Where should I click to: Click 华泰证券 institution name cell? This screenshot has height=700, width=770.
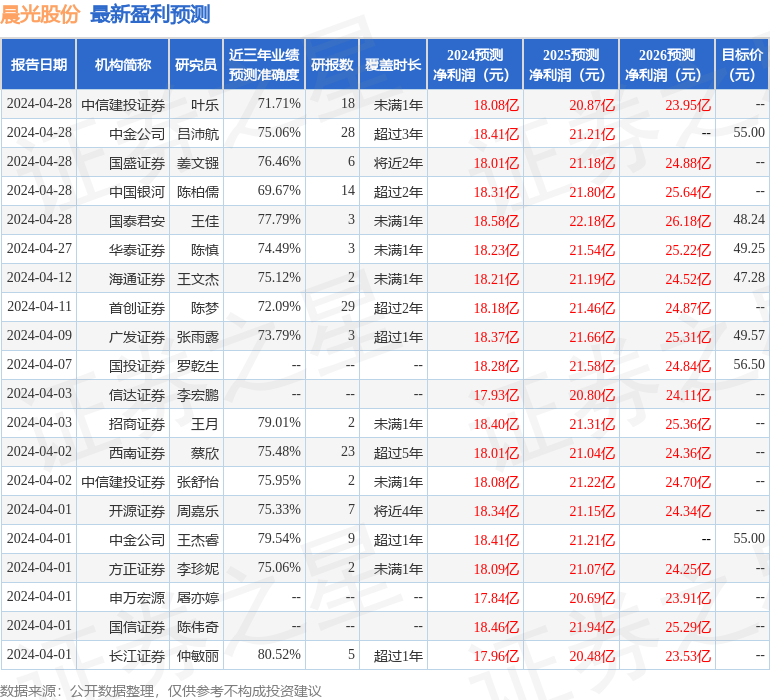point(137,250)
